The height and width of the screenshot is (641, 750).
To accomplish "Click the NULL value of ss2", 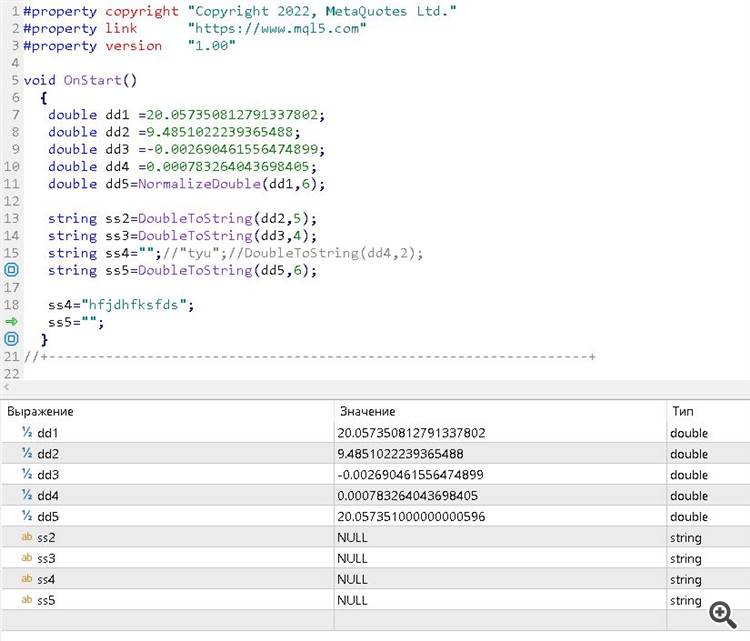I will (x=353, y=538).
